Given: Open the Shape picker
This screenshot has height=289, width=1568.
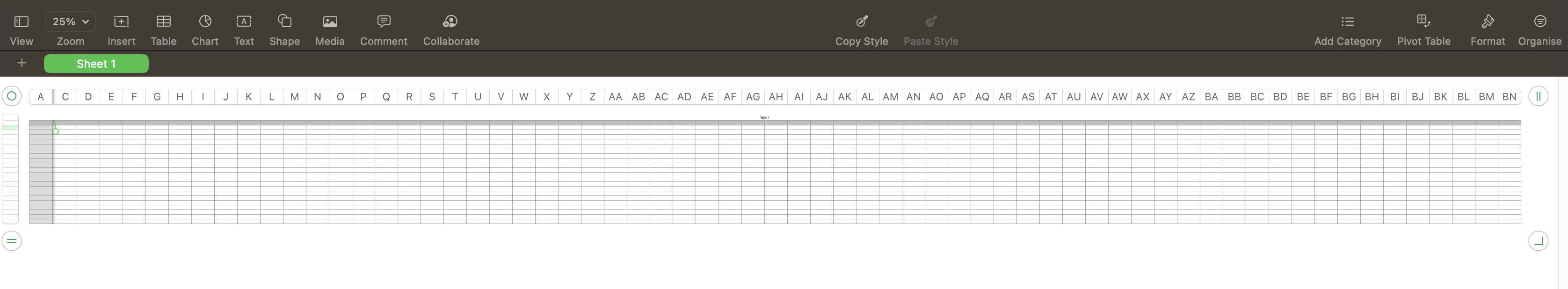Looking at the screenshot, I should 284,29.
